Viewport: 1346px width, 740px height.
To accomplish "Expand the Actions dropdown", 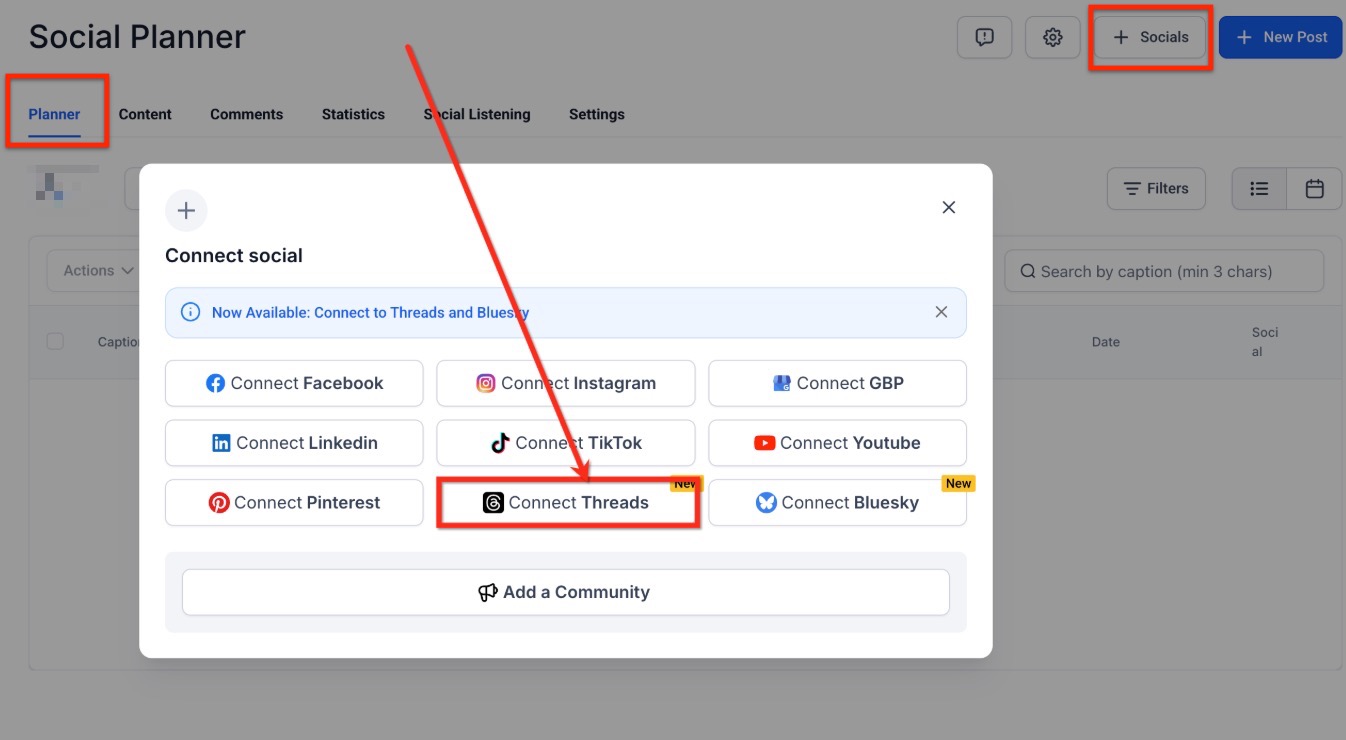I will pyautogui.click(x=98, y=271).
